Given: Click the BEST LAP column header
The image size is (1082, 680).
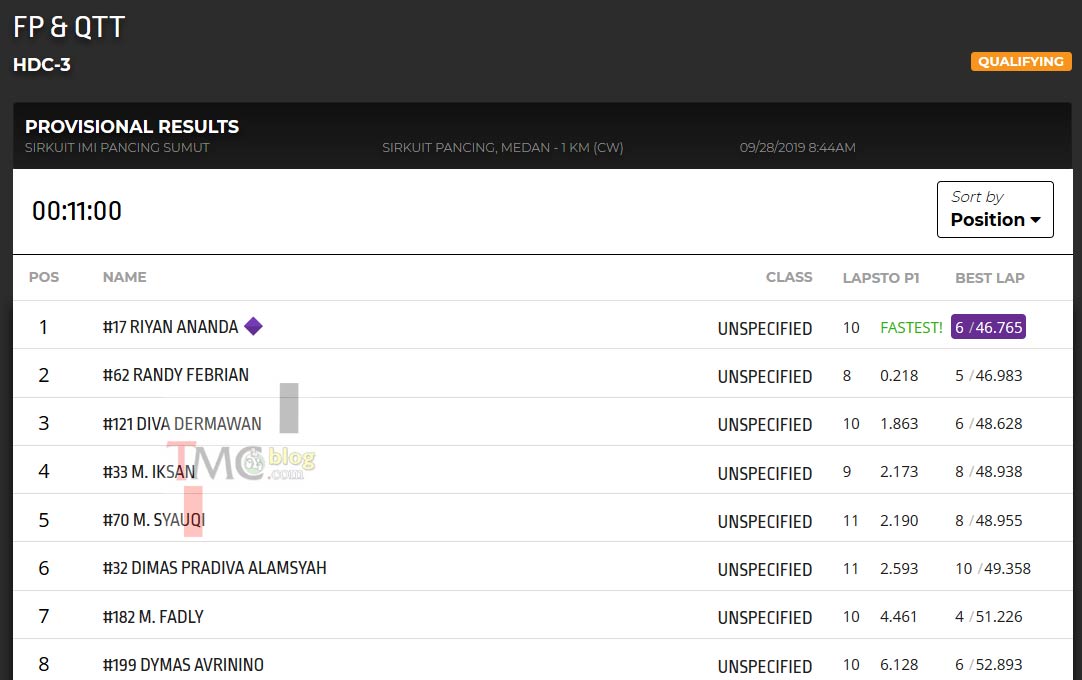Looking at the screenshot, I should 990,278.
